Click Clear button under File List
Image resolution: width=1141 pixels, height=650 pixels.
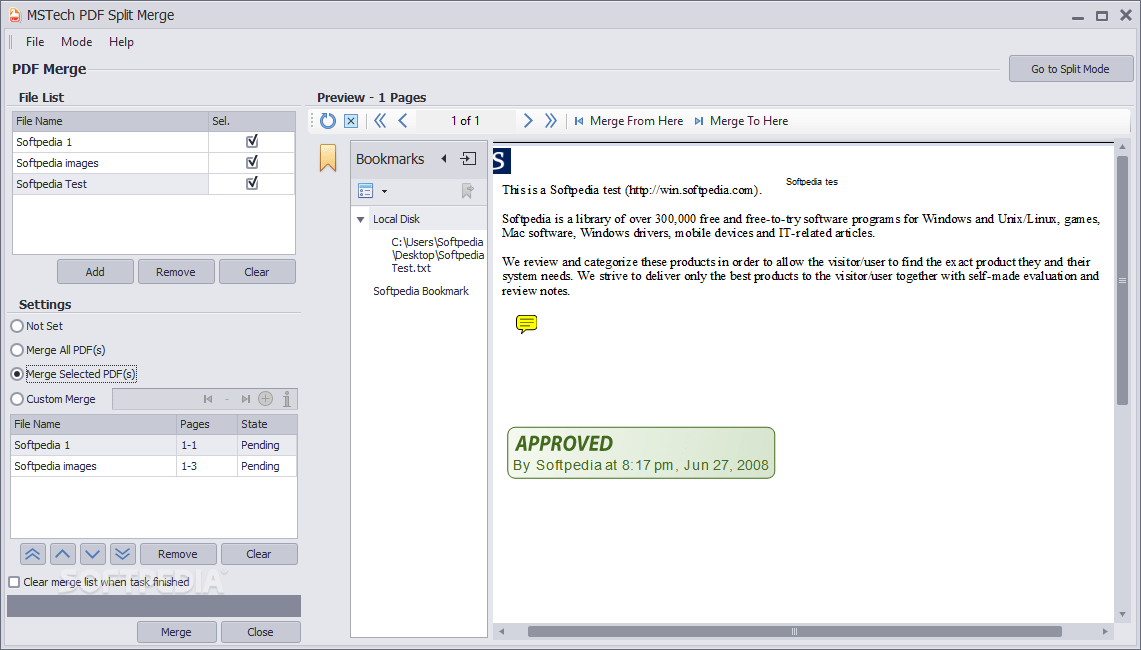pyautogui.click(x=257, y=272)
